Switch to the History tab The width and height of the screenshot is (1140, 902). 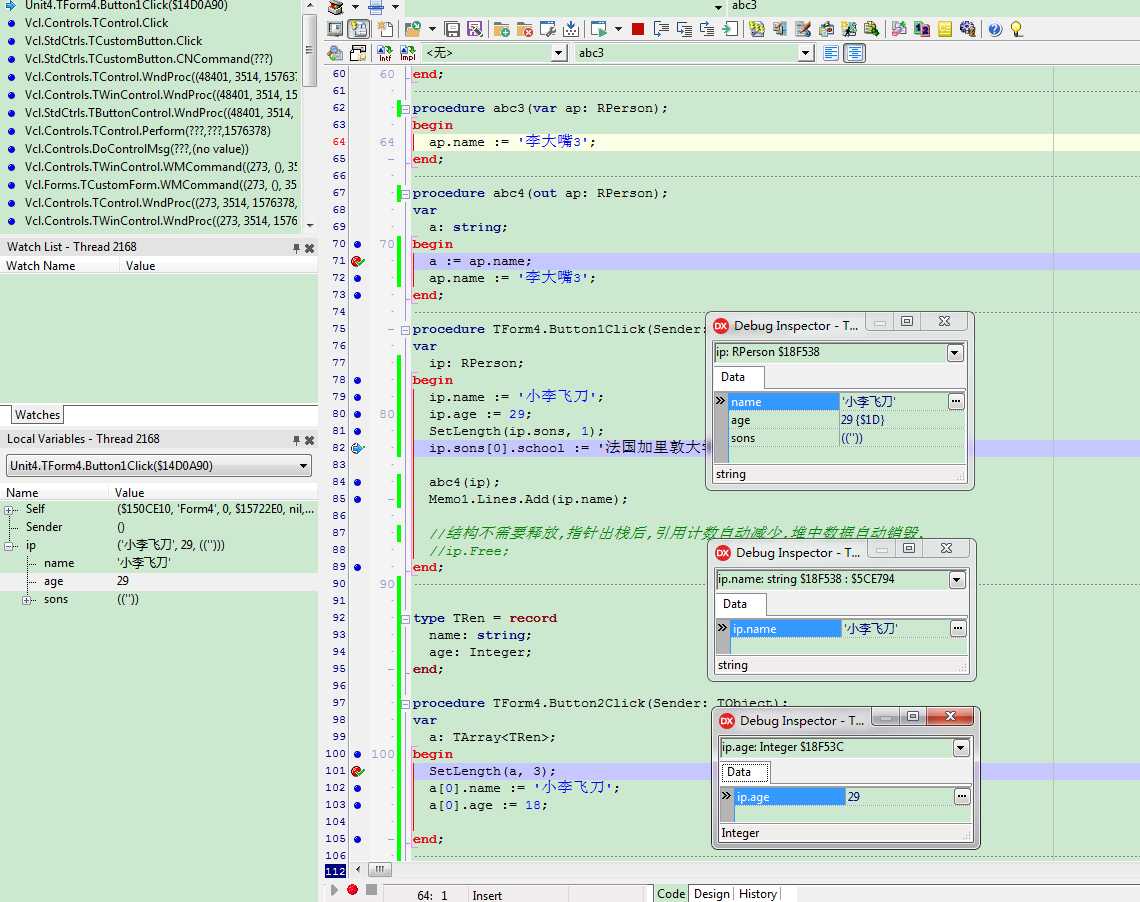point(758,893)
